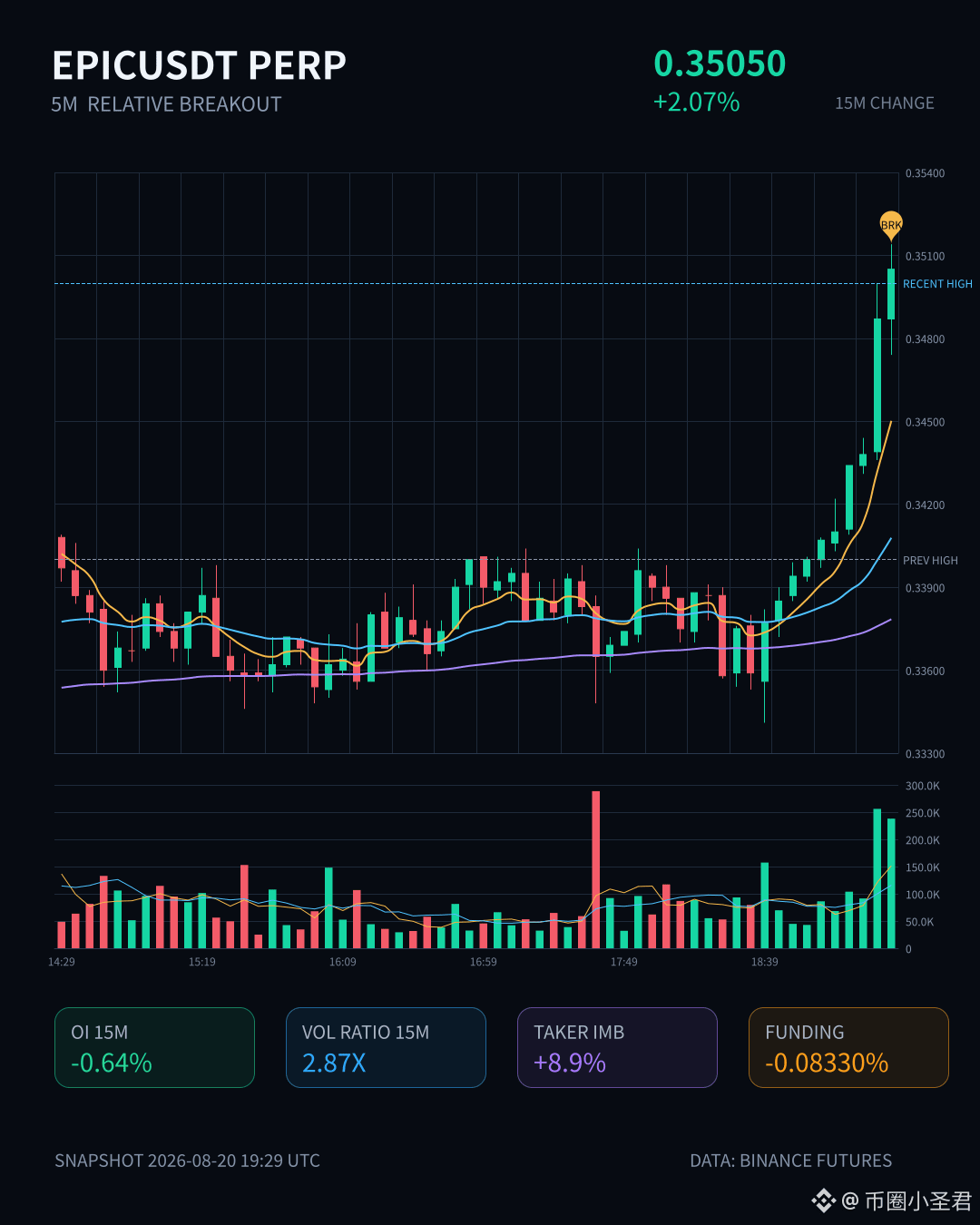Click price axis label 0.34200
The height and width of the screenshot is (1225, 980).
925,505
